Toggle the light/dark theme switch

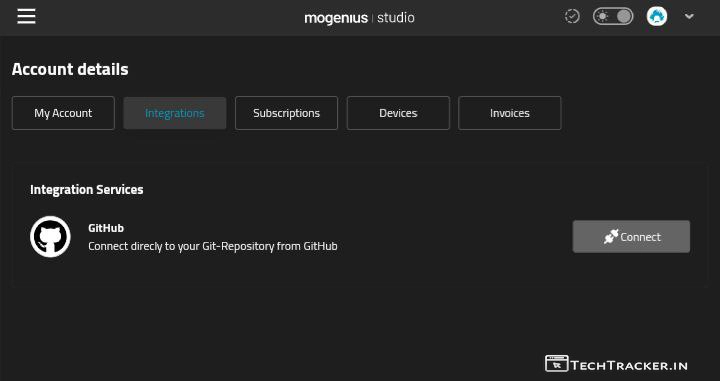click(613, 17)
